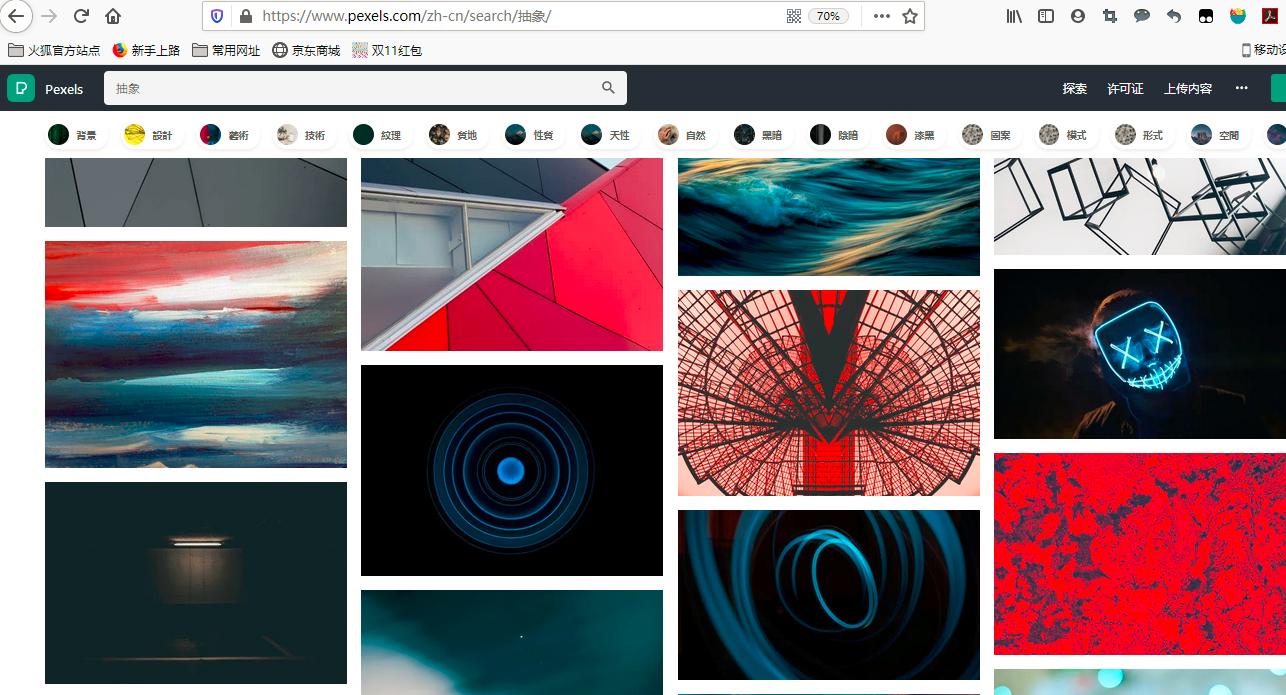This screenshot has height=695, width=1286.
Task: Choose the 性質 tag chip
Action: coord(530,135)
